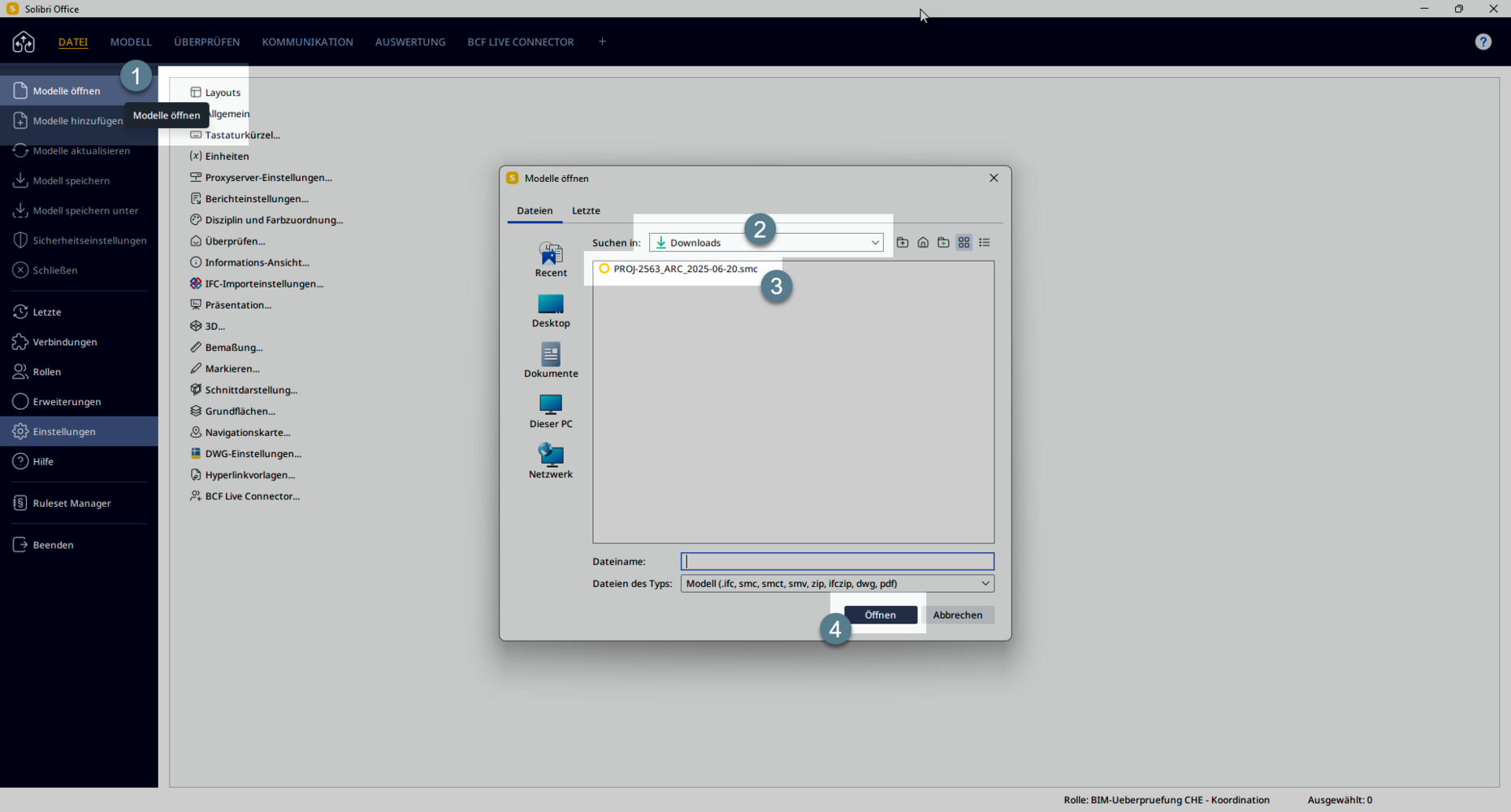Create a new folder in the dialog
The width and height of the screenshot is (1511, 812).
coord(943,242)
